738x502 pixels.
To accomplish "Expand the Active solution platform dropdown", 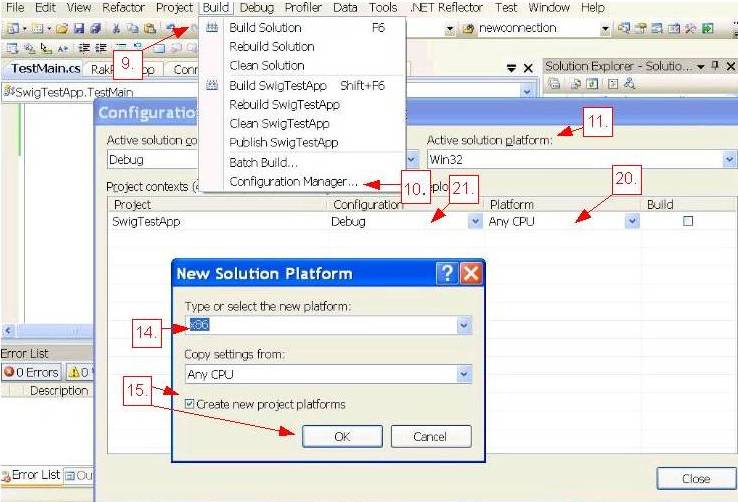I will (x=728, y=159).
